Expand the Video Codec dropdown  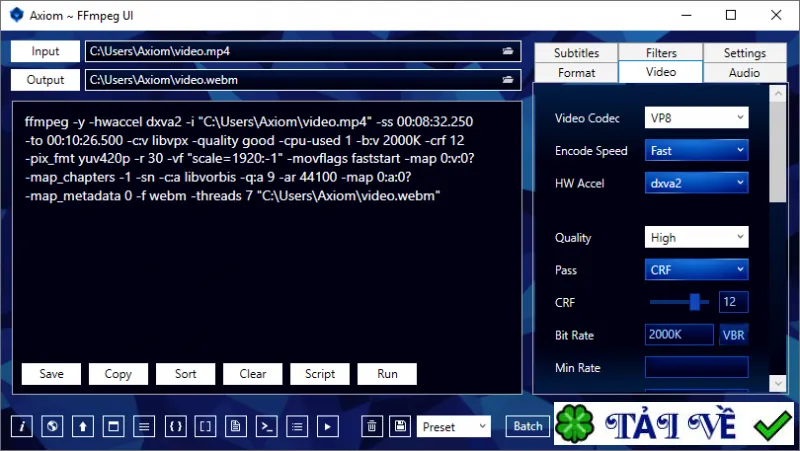(696, 118)
